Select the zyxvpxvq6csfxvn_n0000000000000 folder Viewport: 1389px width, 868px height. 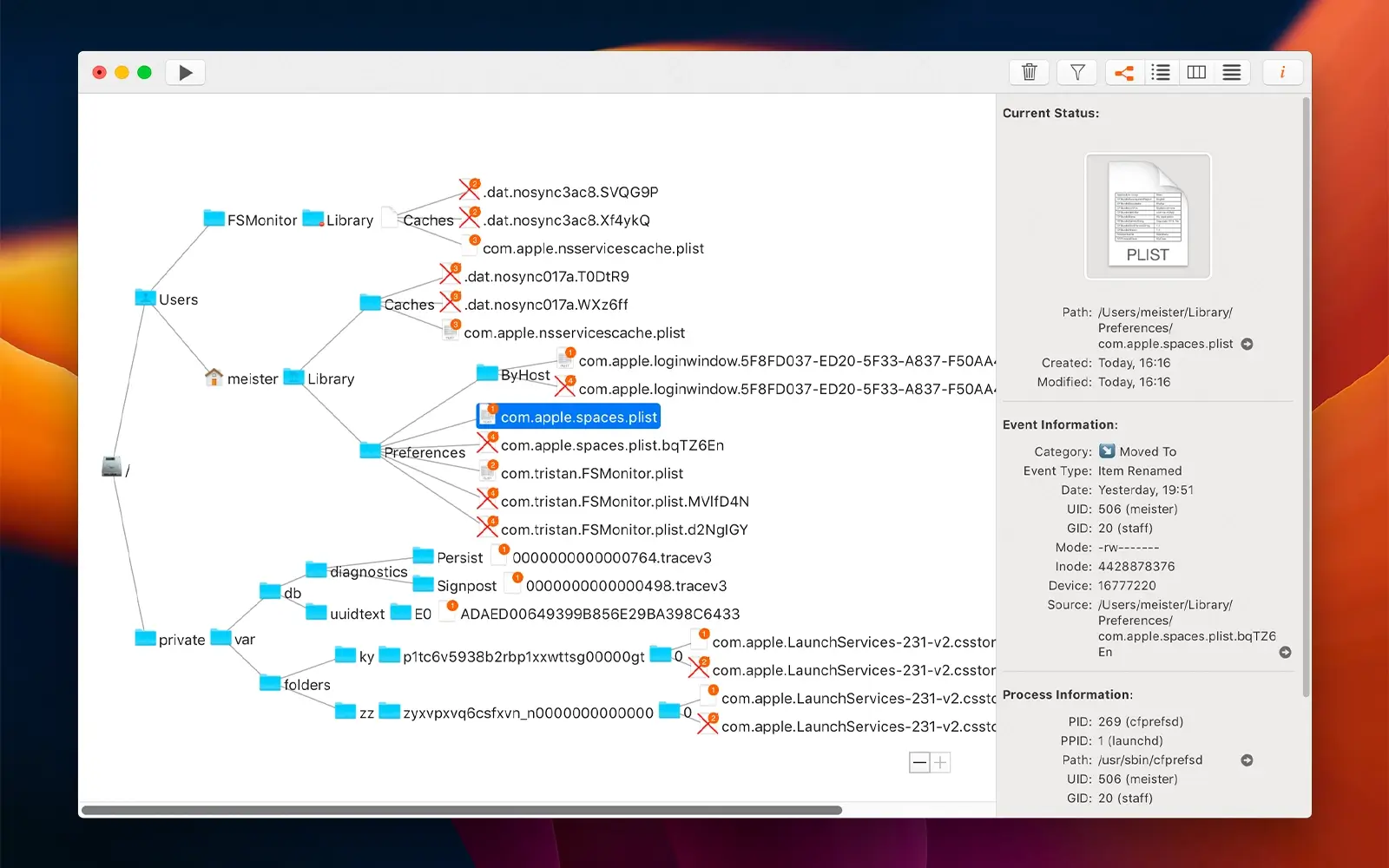[517, 713]
